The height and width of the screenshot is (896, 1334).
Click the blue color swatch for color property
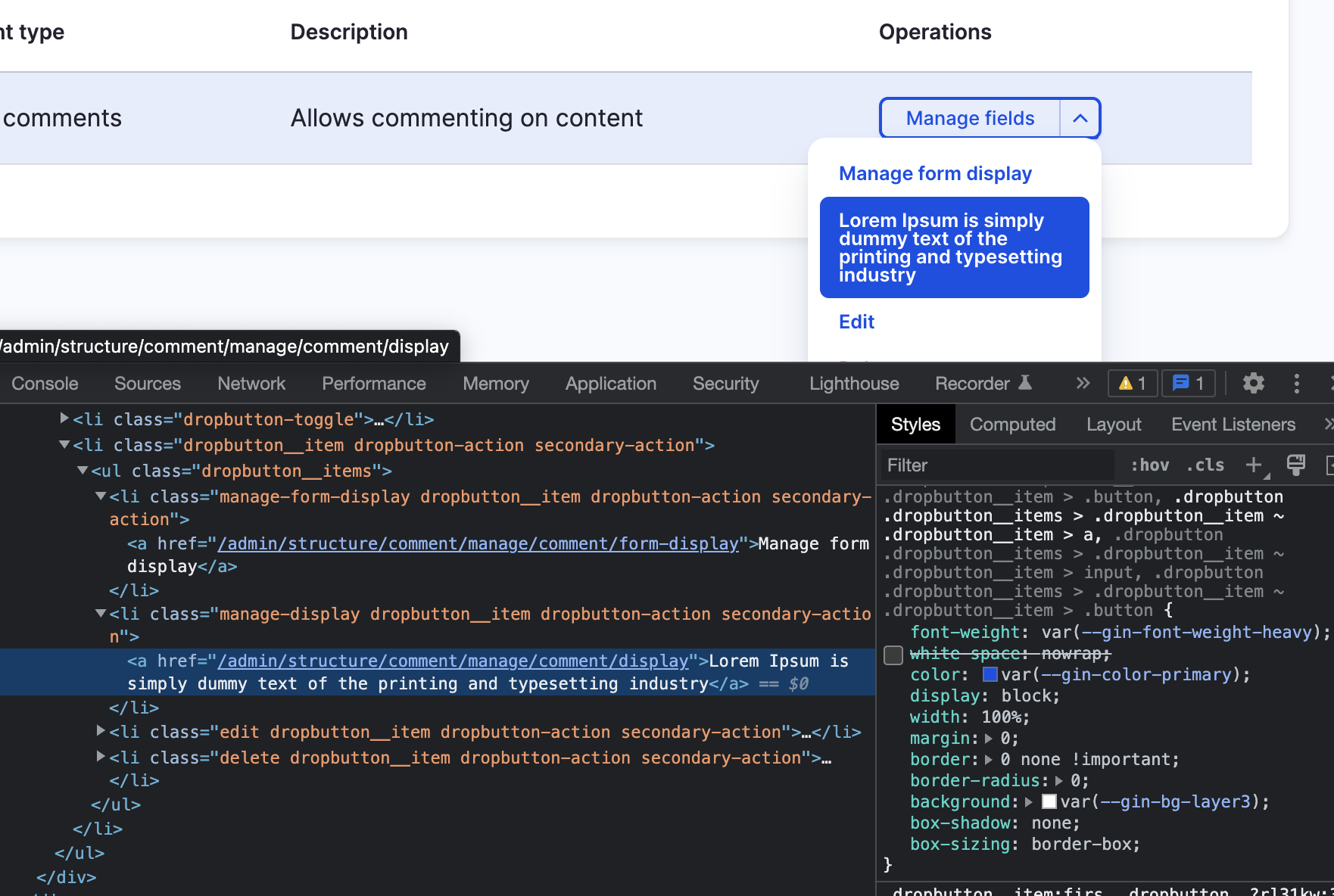[990, 674]
